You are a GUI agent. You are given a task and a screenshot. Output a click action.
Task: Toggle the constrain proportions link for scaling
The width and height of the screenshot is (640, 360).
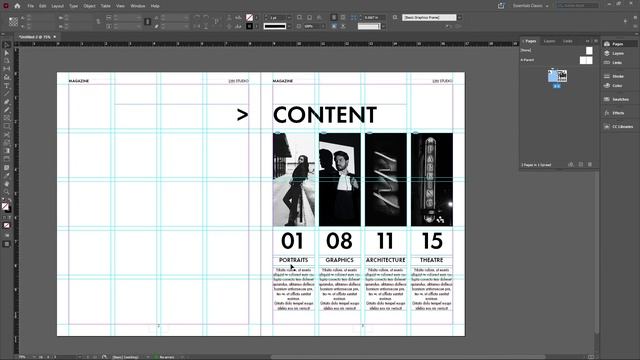point(147,22)
